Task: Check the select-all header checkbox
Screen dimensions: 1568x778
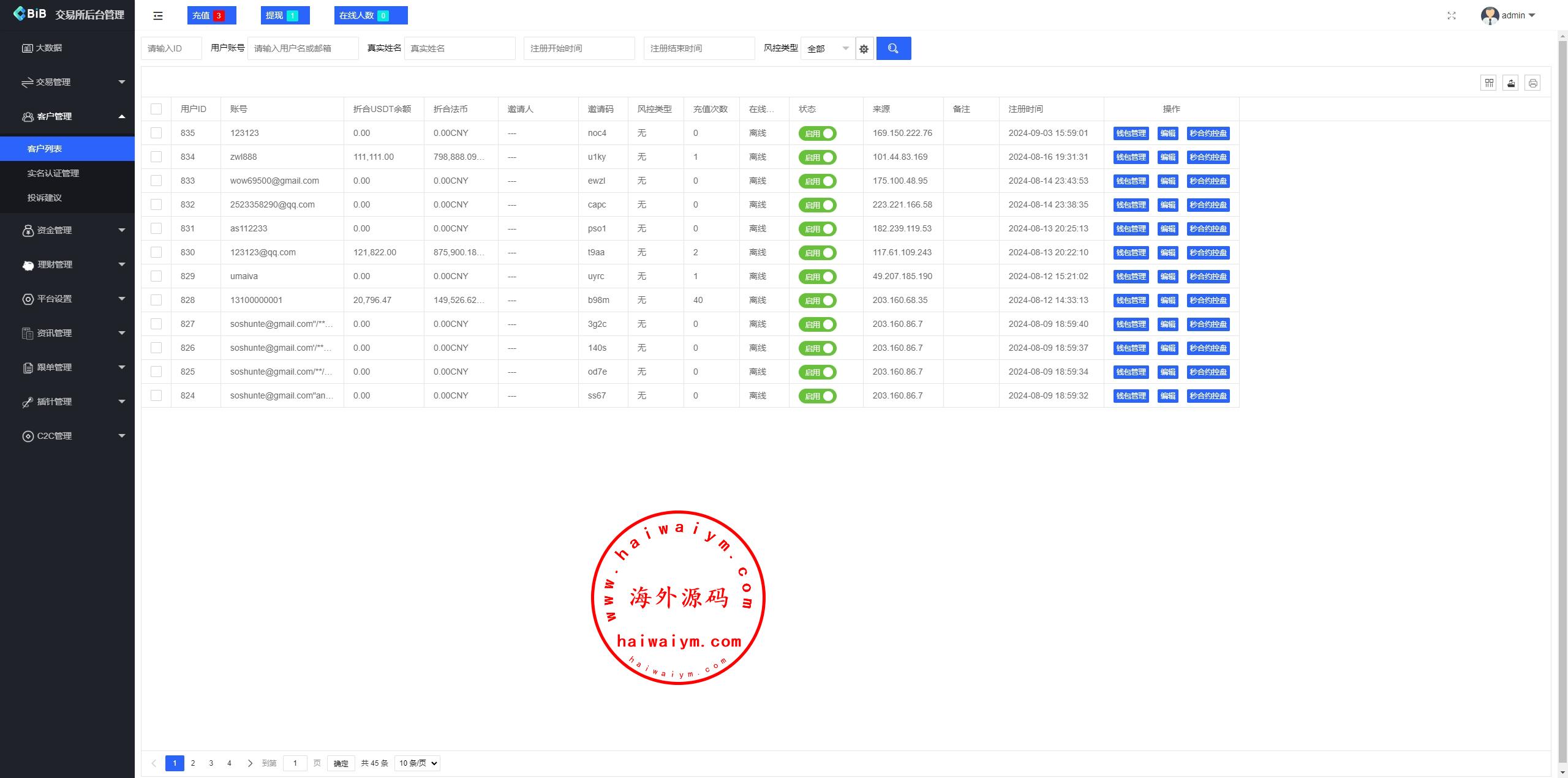Action: pos(156,109)
